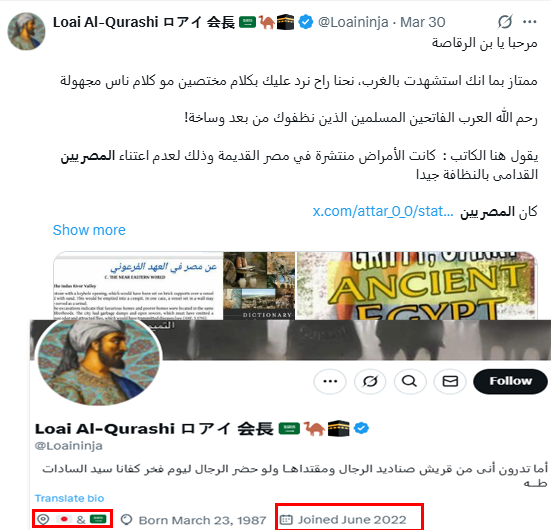This screenshot has width=551, height=530.
Task: Click the eye icon in location row
Action: 43,519
